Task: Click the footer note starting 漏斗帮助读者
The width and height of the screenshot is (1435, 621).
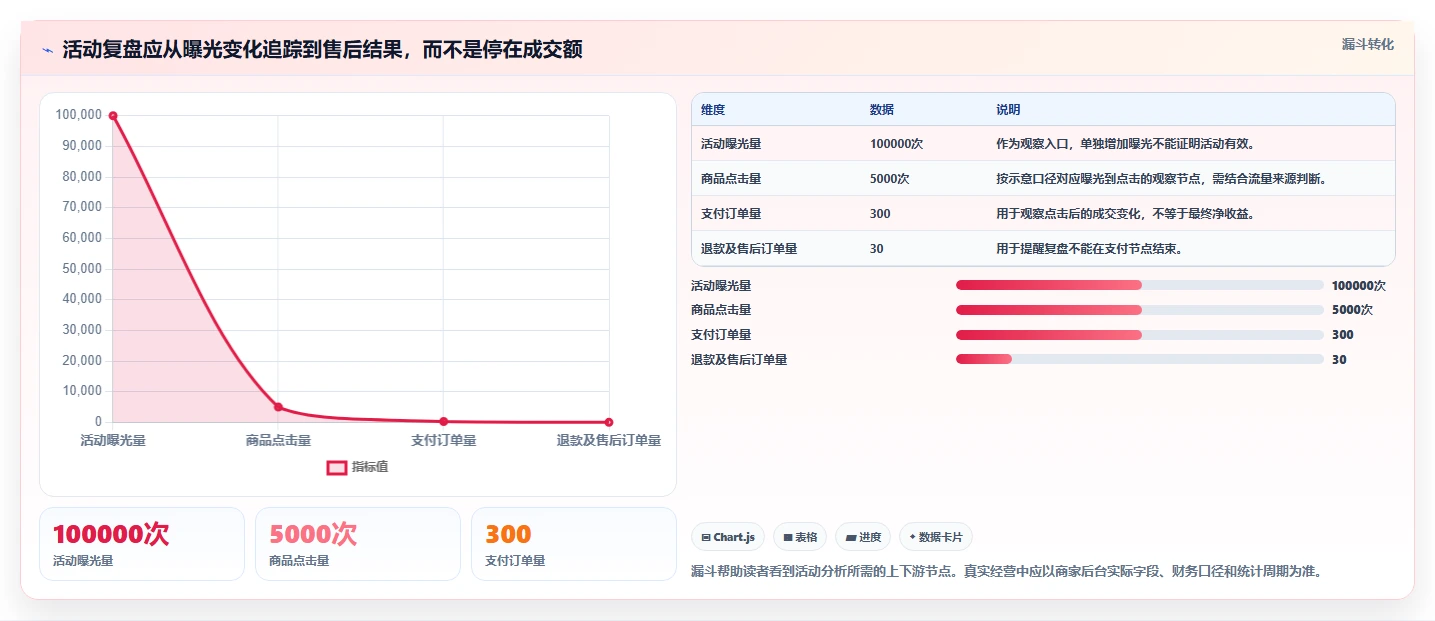Action: [x=1006, y=572]
